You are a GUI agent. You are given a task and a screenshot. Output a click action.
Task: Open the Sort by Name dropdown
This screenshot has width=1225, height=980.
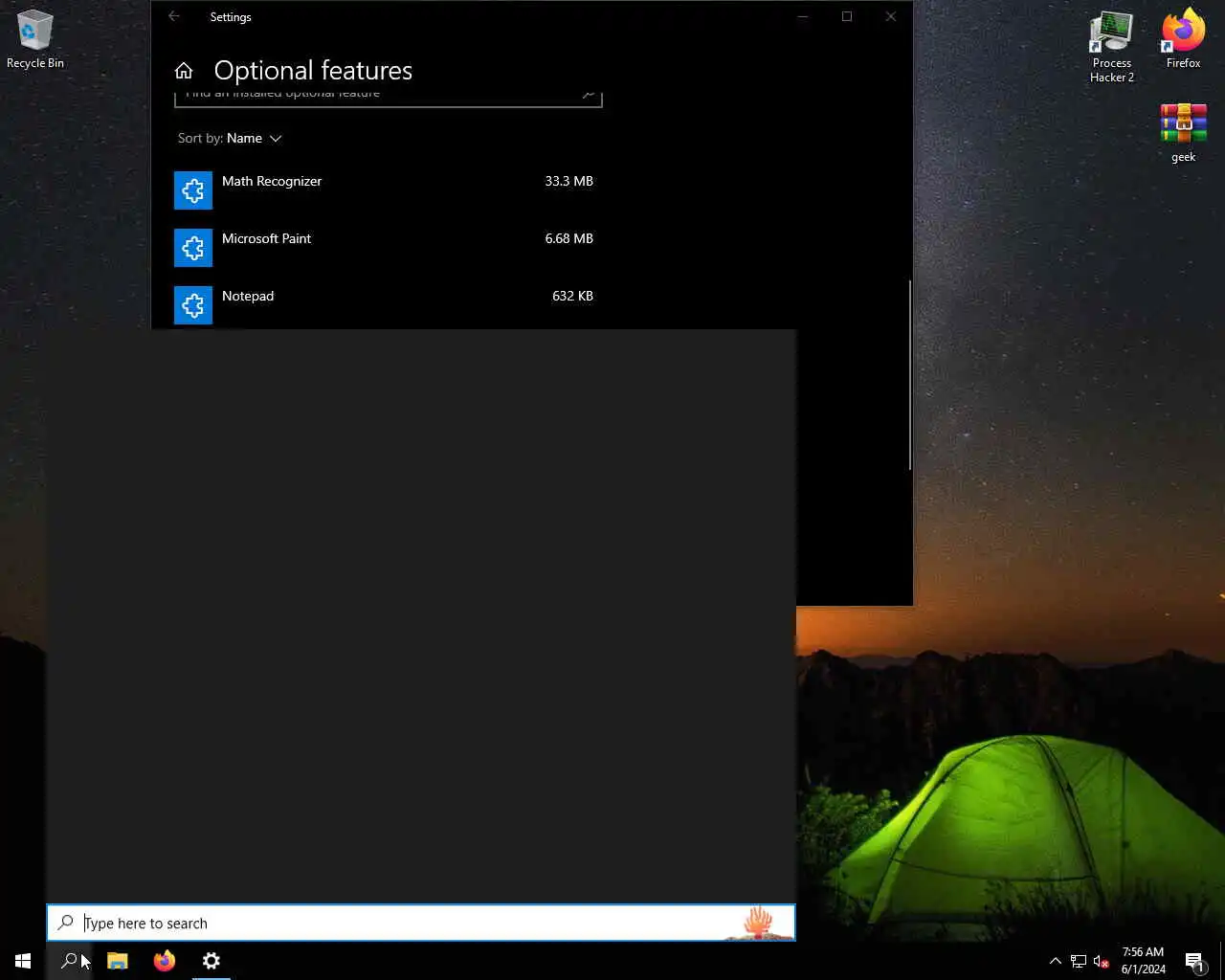click(230, 138)
